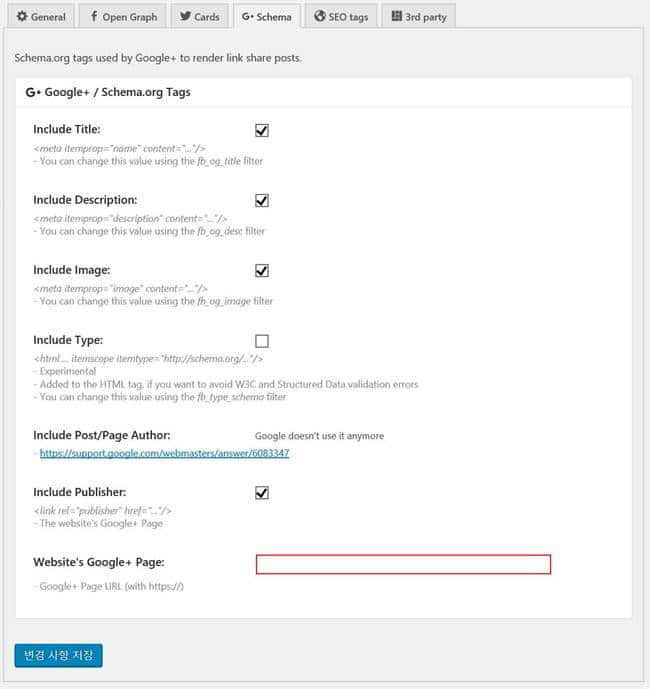Disable the Include Image checkbox
The width and height of the screenshot is (650, 689).
point(262,271)
